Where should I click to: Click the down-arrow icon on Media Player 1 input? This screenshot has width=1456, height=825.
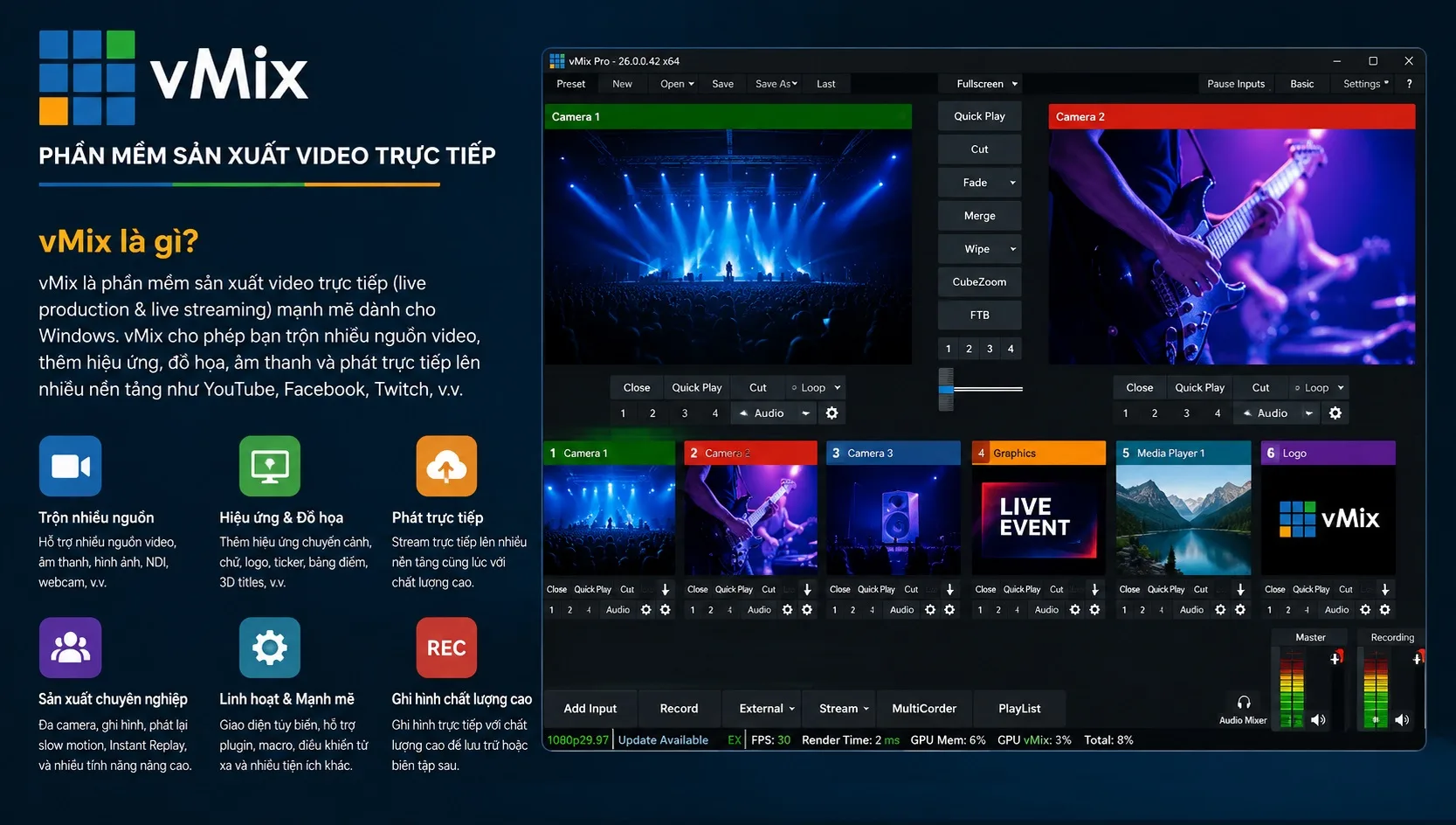pos(1240,589)
